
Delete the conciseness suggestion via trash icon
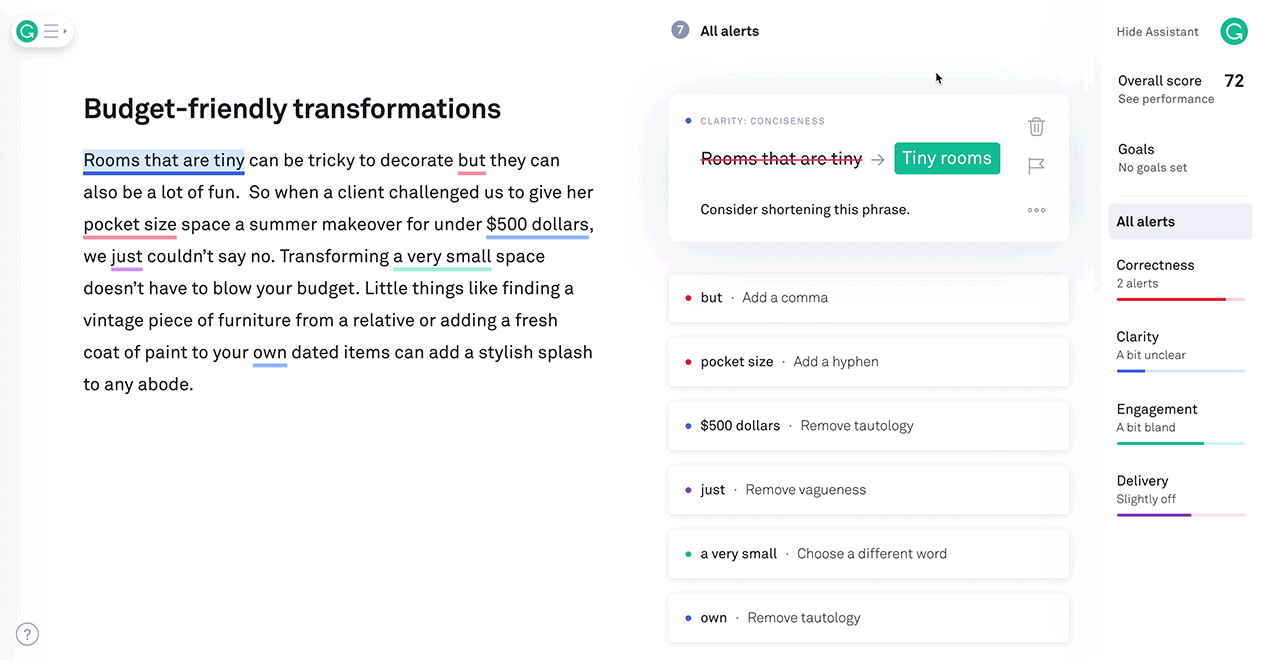pyautogui.click(x=1036, y=126)
